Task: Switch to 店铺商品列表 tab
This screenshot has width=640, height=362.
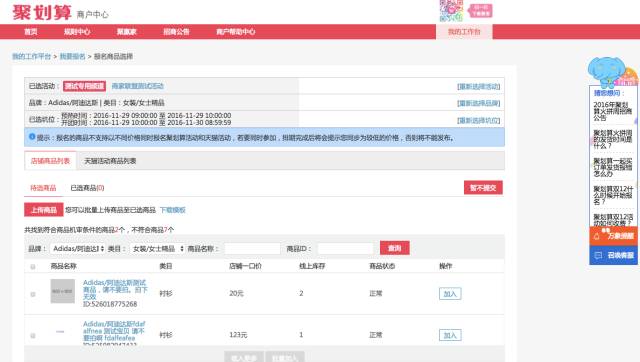Action: coord(50,161)
